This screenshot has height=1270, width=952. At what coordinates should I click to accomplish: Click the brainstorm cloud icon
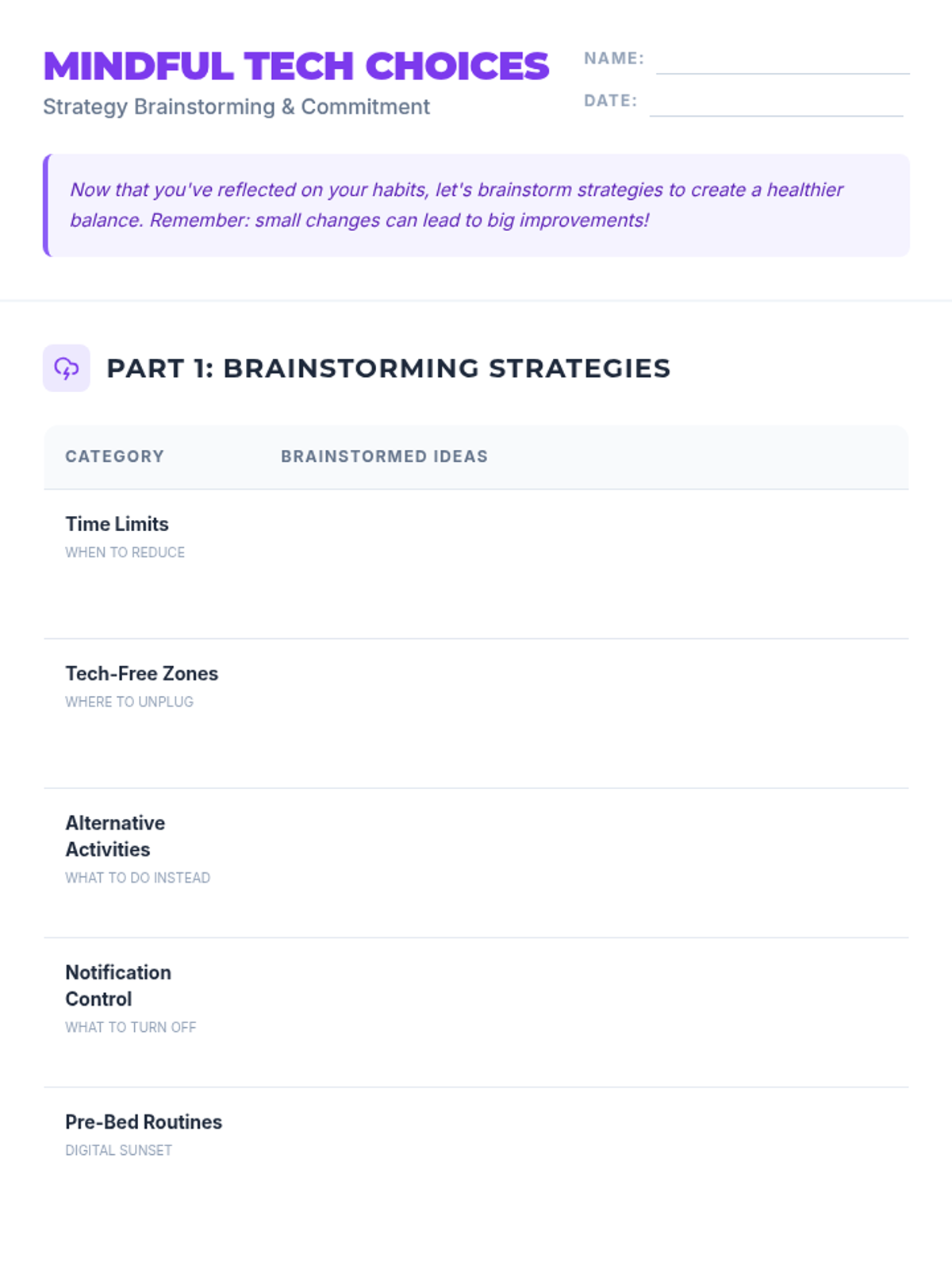click(x=67, y=368)
